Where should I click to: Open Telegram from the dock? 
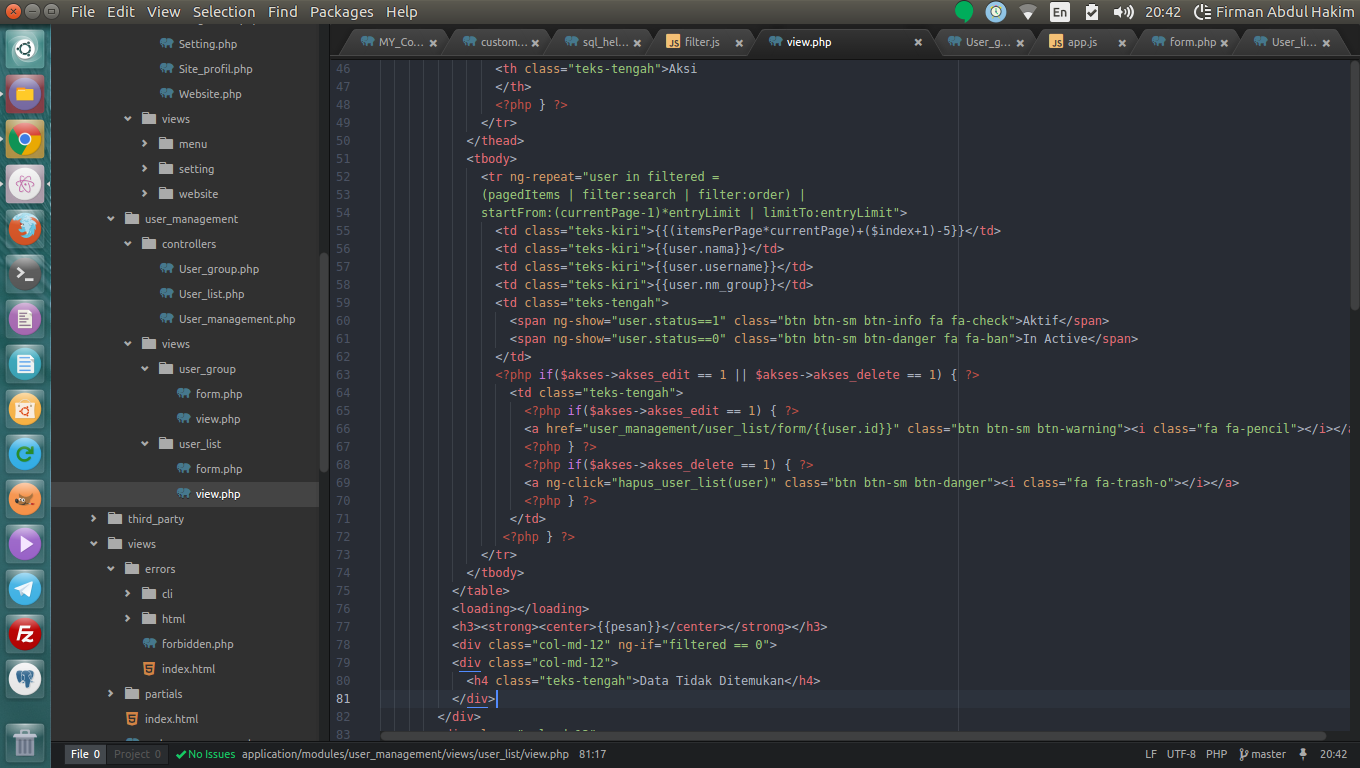25,589
